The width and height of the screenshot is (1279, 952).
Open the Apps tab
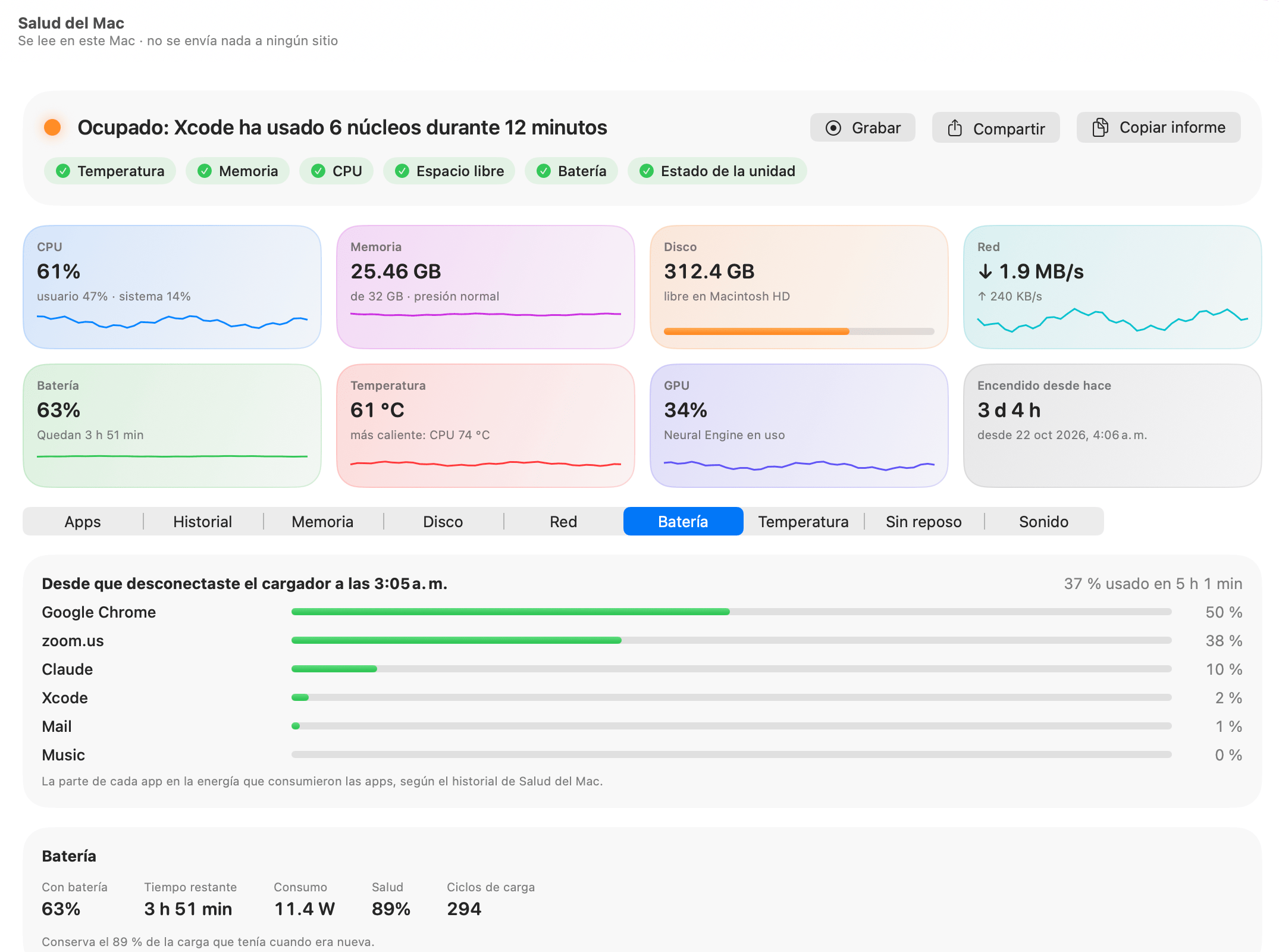tap(83, 522)
